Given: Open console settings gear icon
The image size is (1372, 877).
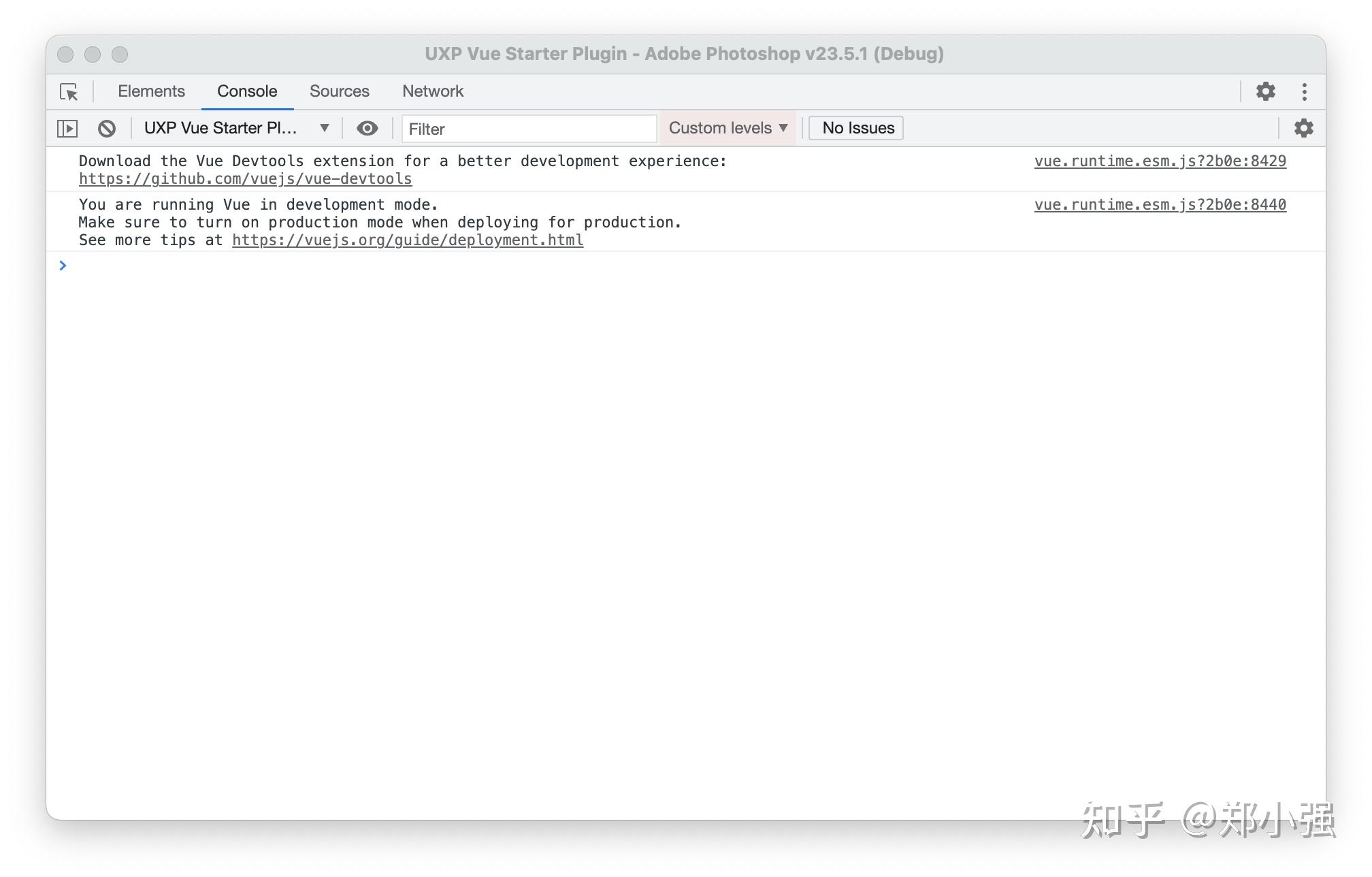Looking at the screenshot, I should 1303,128.
